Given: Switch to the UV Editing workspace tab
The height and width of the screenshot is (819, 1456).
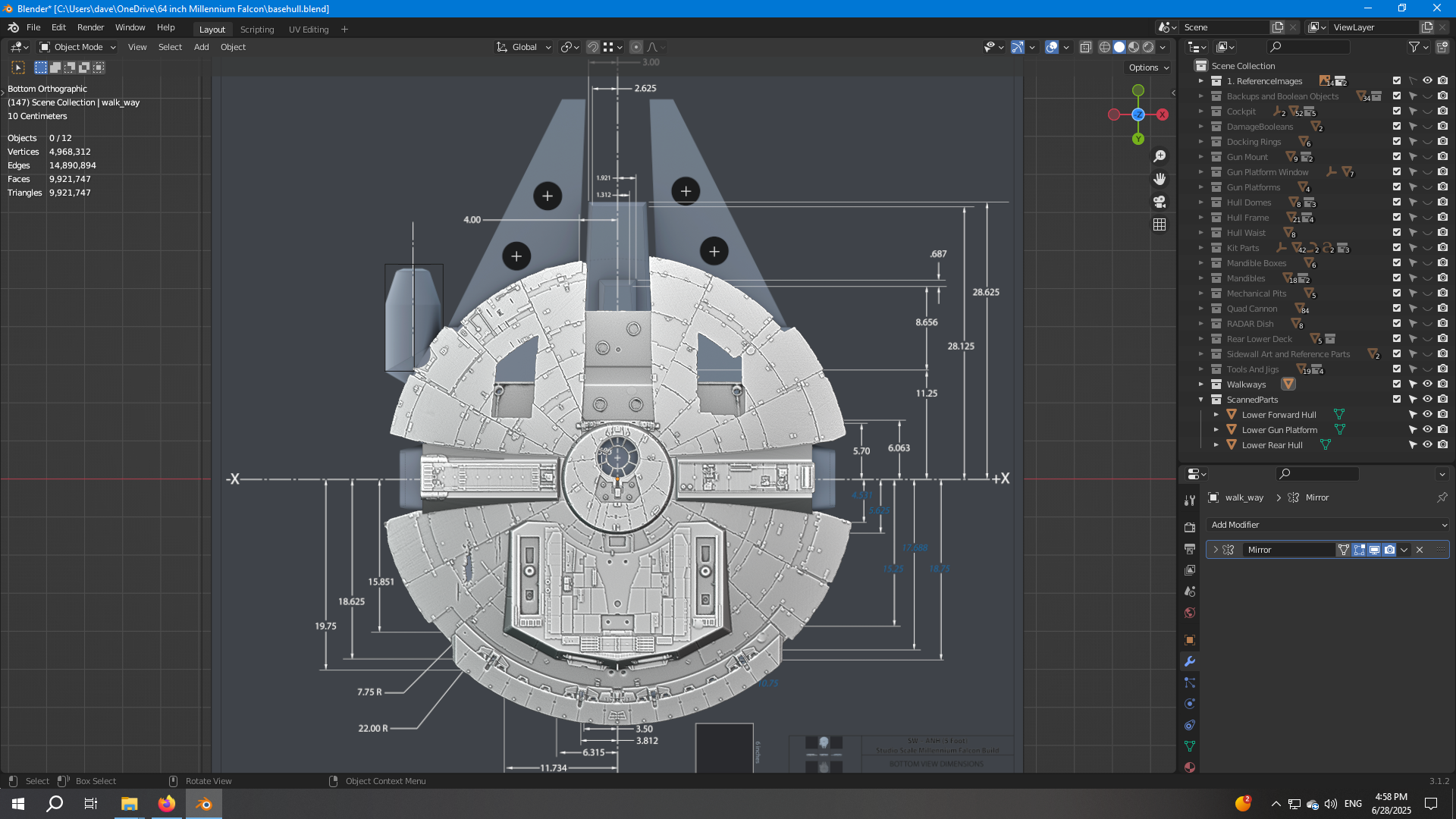Looking at the screenshot, I should [x=309, y=30].
